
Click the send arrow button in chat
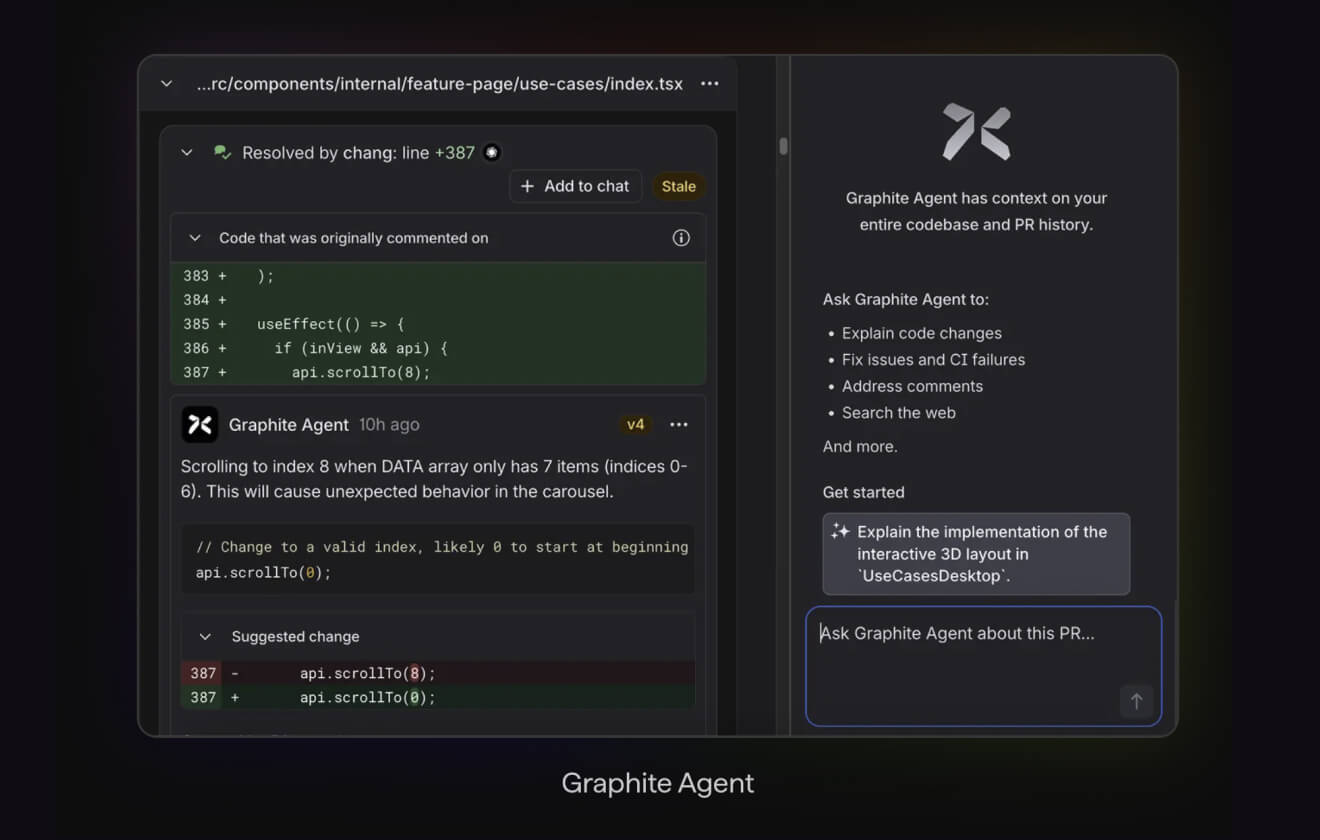pyautogui.click(x=1136, y=702)
